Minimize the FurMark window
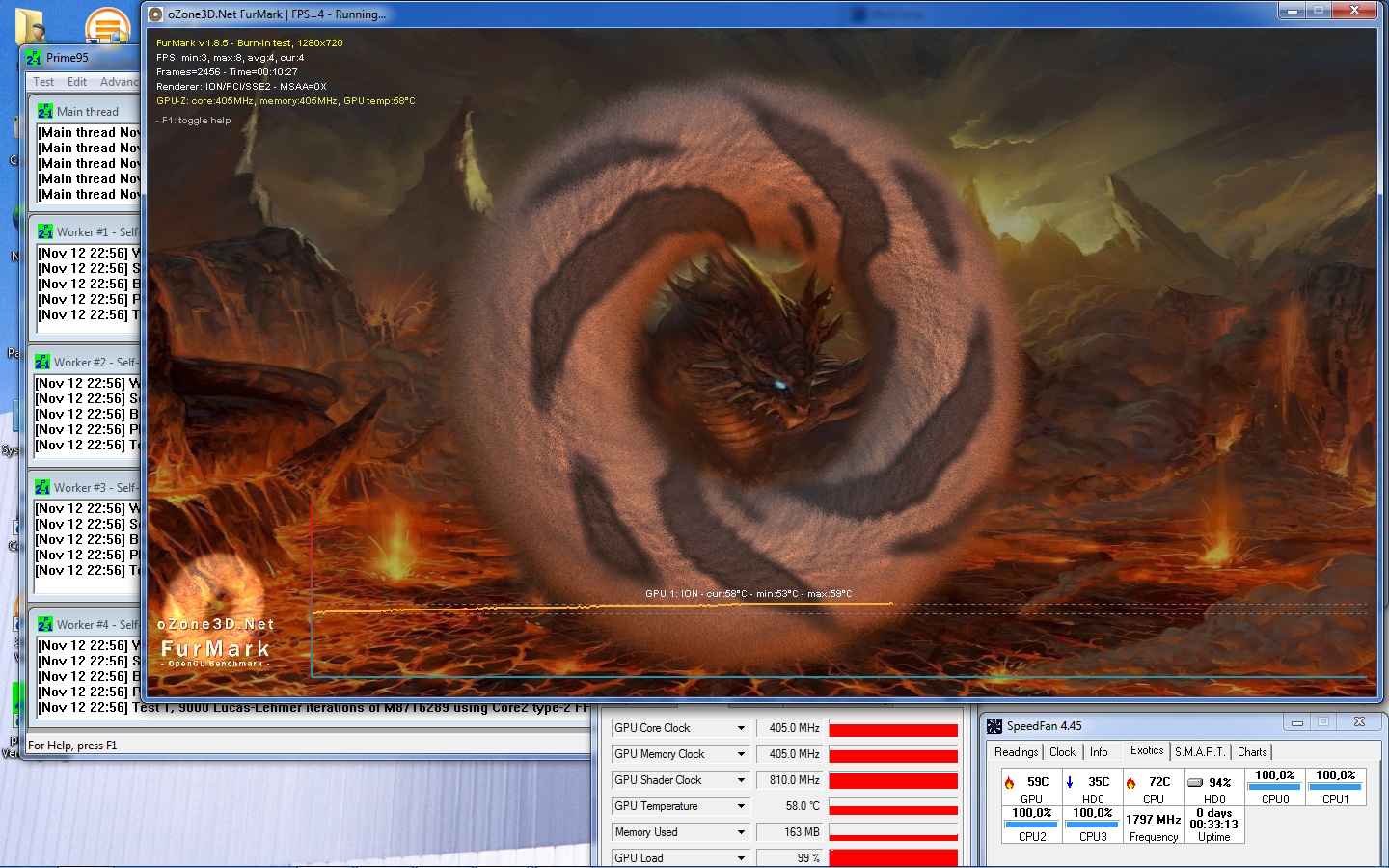This screenshot has height=868, width=1389. tap(1292, 11)
